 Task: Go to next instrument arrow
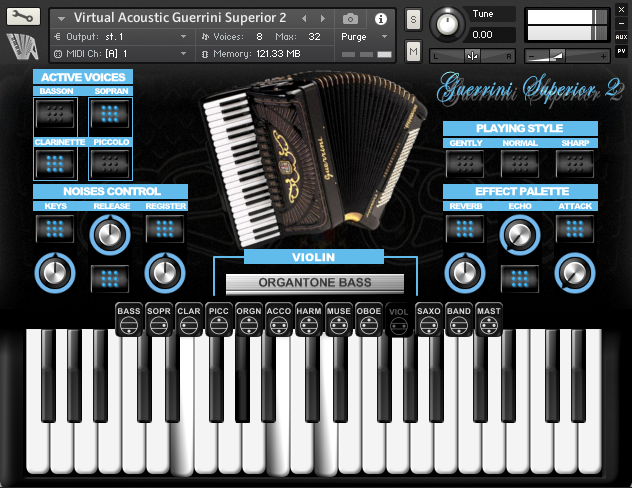(322, 19)
